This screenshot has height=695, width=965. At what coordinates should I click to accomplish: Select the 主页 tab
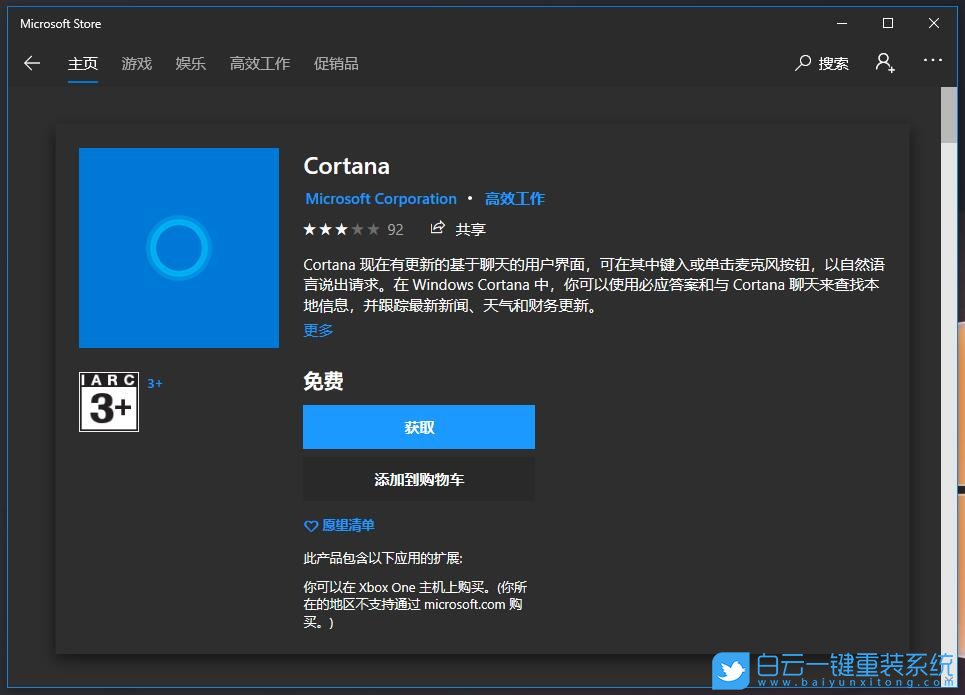click(83, 63)
